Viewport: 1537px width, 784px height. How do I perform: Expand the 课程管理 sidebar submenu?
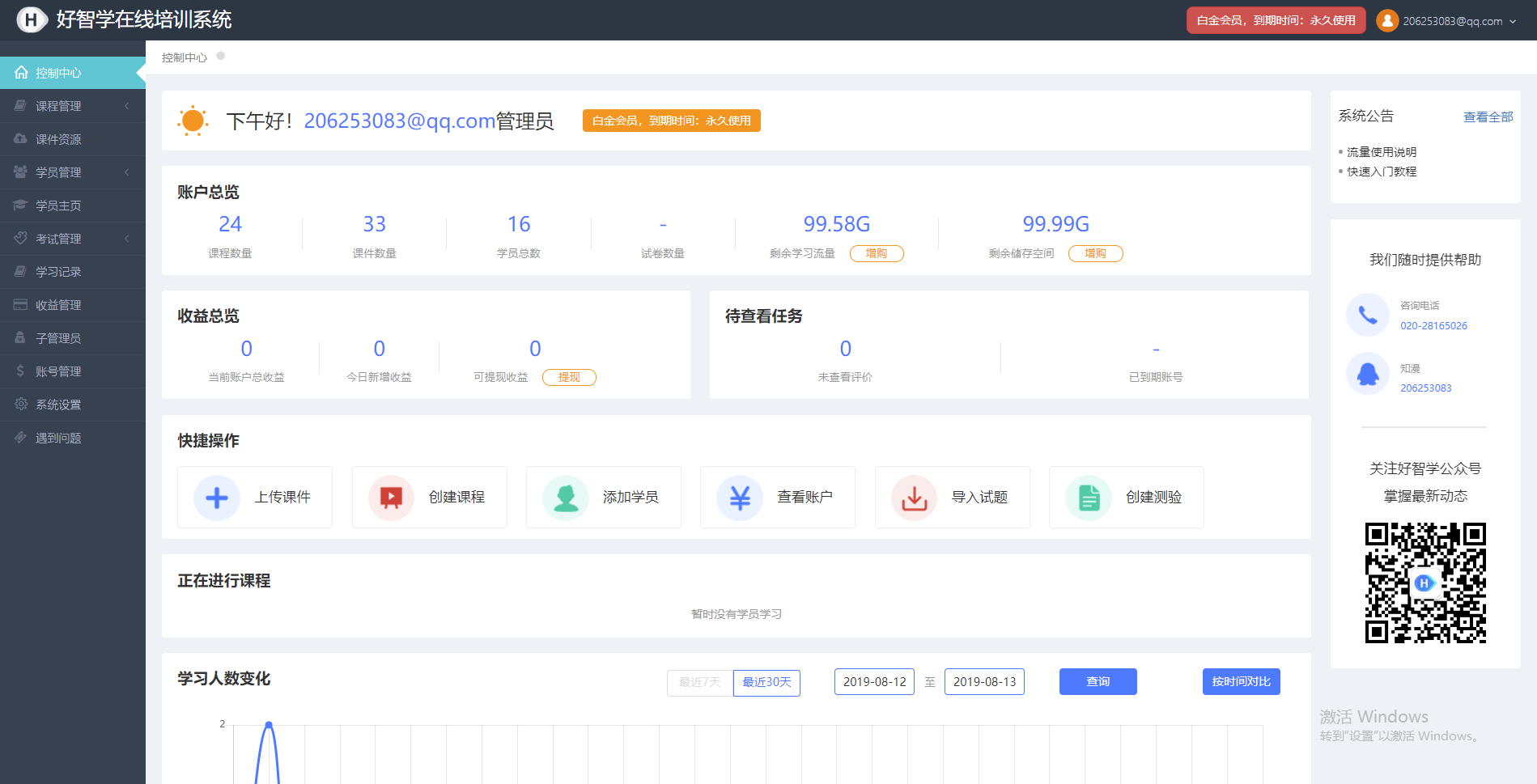(73, 106)
